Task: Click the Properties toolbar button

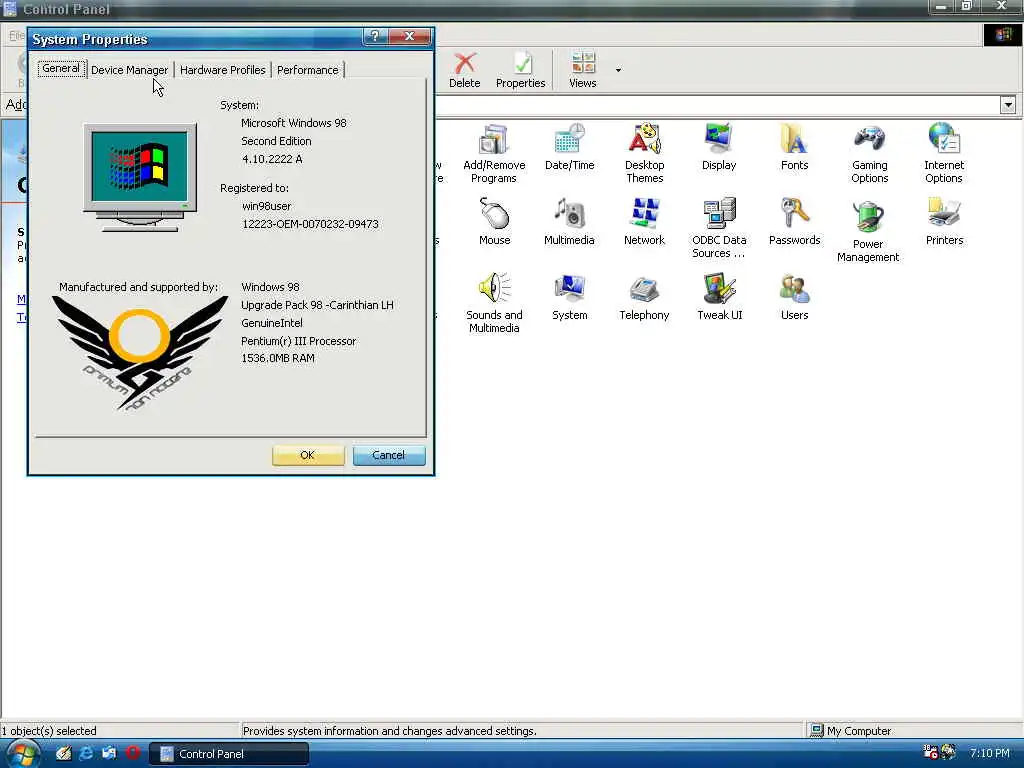Action: [x=520, y=70]
